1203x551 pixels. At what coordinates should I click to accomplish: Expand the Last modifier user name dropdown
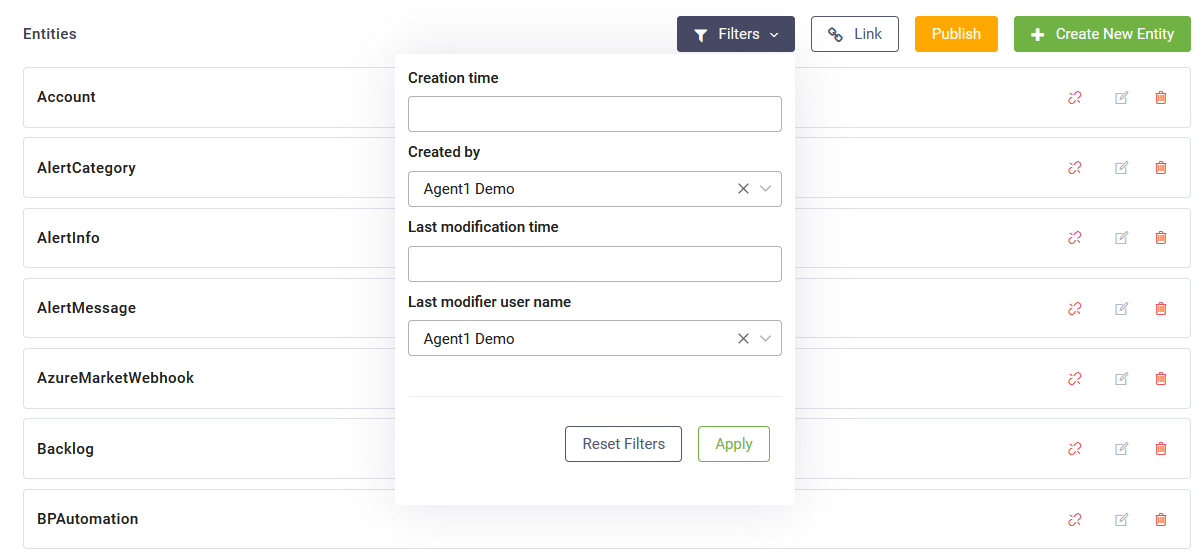(x=766, y=339)
